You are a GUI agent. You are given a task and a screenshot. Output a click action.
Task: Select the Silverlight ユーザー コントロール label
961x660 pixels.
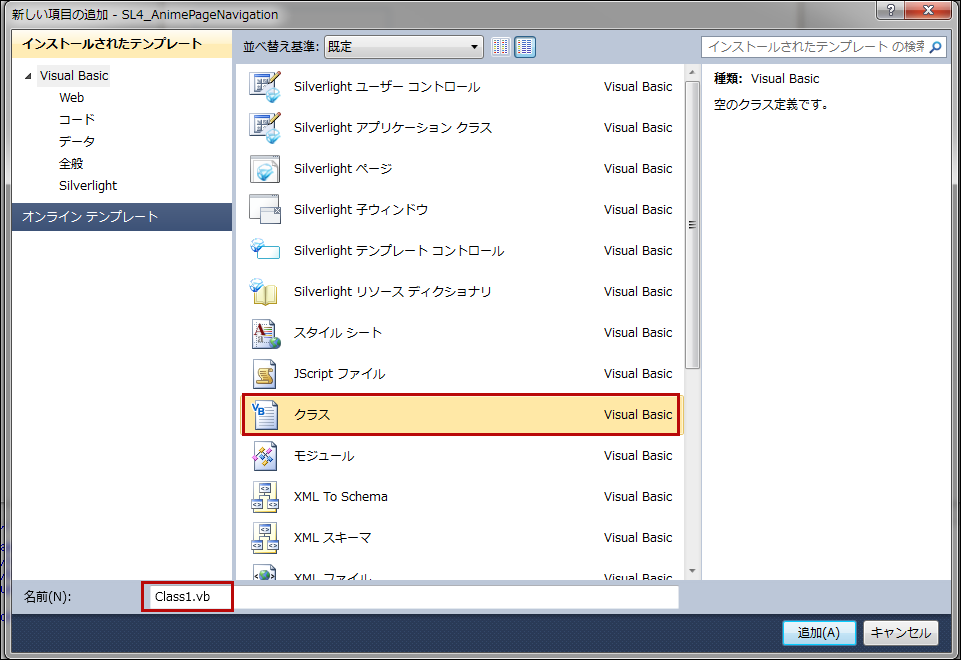387,87
